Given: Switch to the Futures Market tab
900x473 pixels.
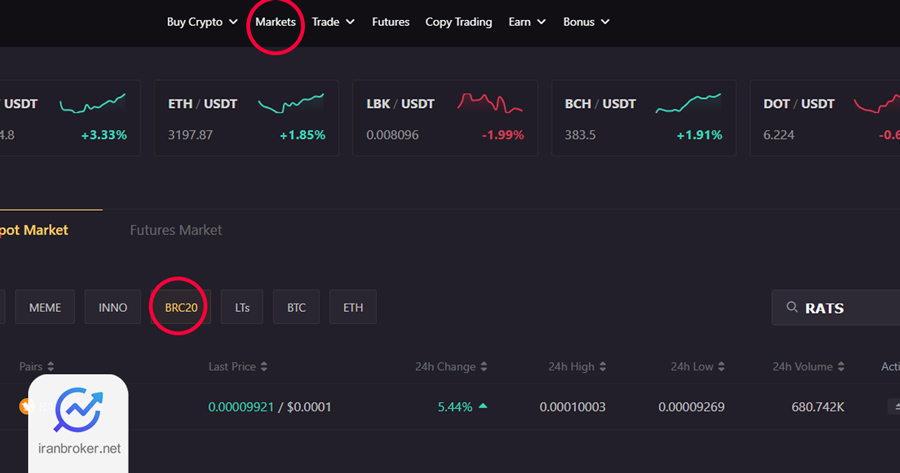Looking at the screenshot, I should point(176,230).
